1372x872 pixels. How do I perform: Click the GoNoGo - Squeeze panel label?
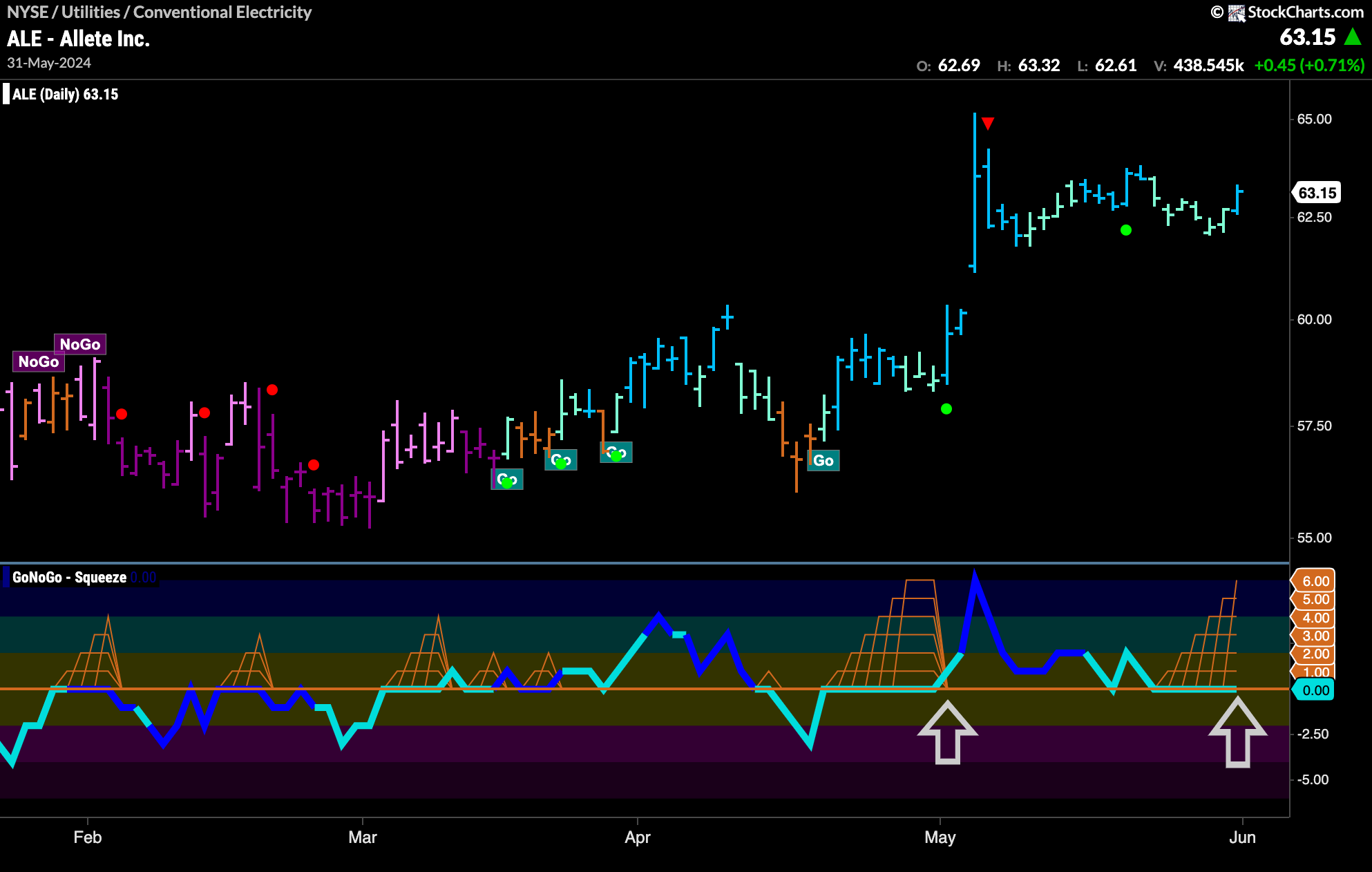tap(69, 577)
